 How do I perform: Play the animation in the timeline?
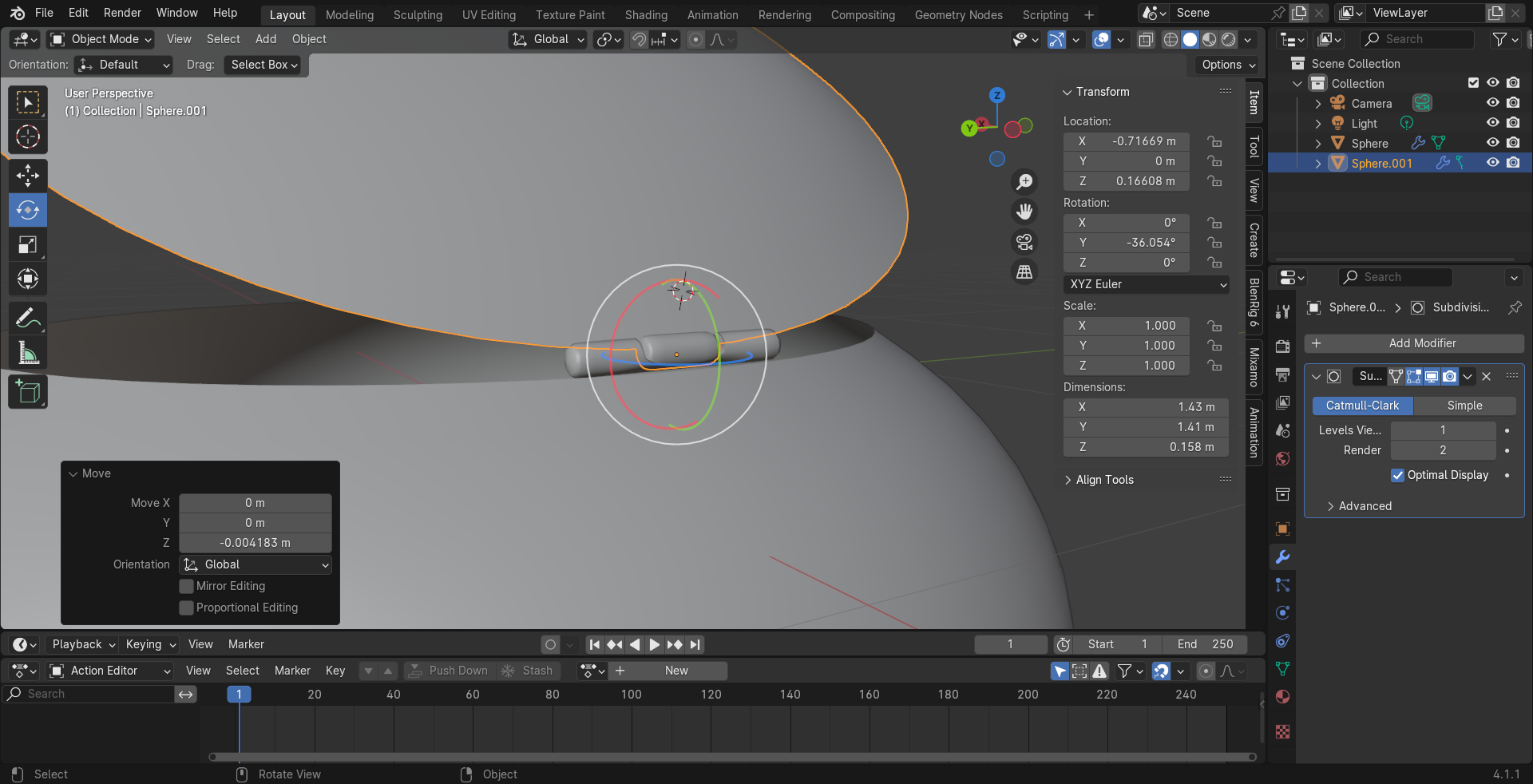pos(654,644)
